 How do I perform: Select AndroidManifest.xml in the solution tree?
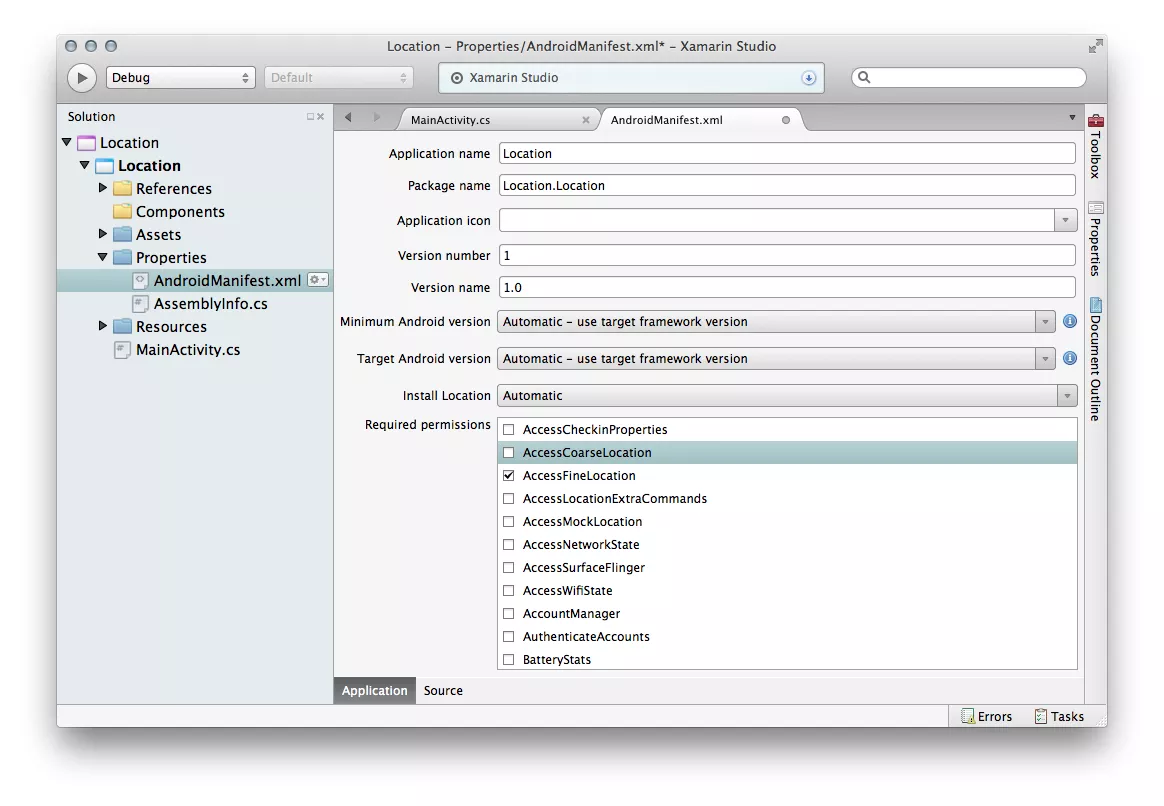point(194,281)
